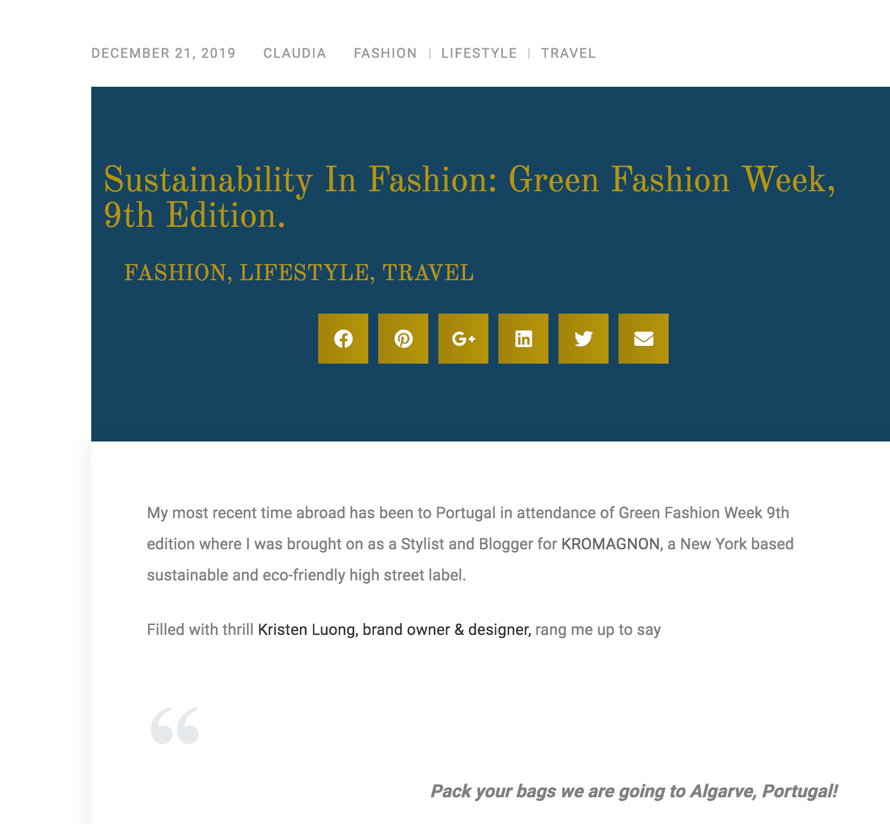Click the large quotation mark icon
This screenshot has height=824, width=890.
(175, 726)
